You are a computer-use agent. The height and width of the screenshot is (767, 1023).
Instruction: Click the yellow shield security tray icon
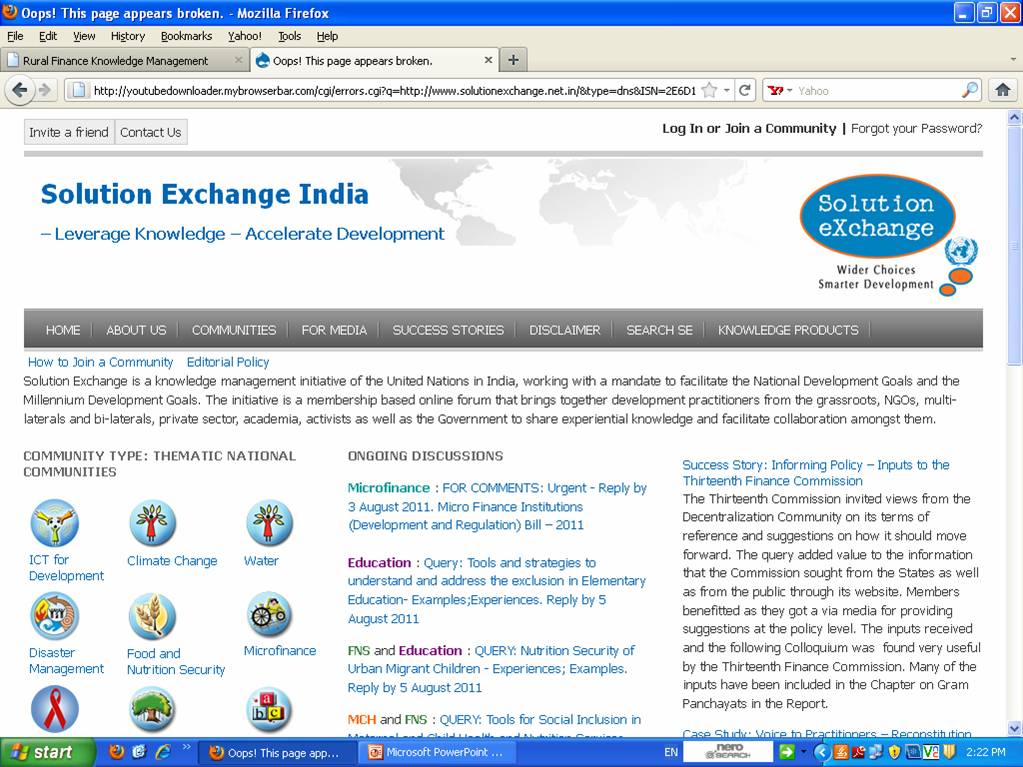coord(894,752)
